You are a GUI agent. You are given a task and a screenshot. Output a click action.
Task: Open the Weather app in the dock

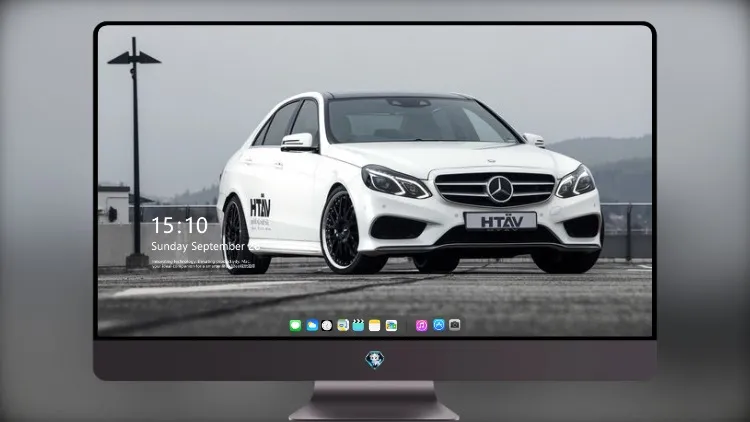(x=312, y=325)
